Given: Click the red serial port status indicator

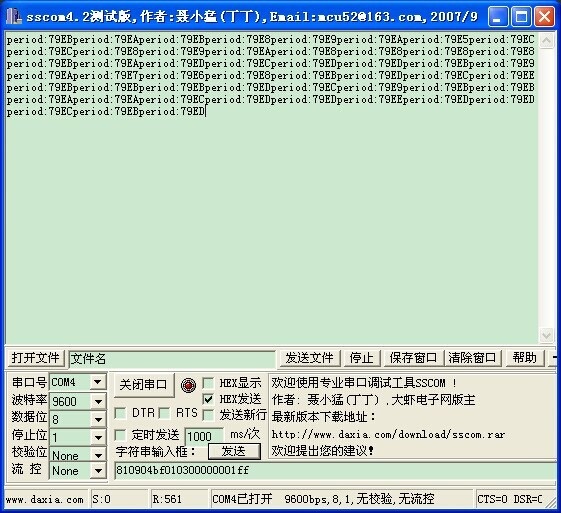Looking at the screenshot, I should tap(189, 385).
